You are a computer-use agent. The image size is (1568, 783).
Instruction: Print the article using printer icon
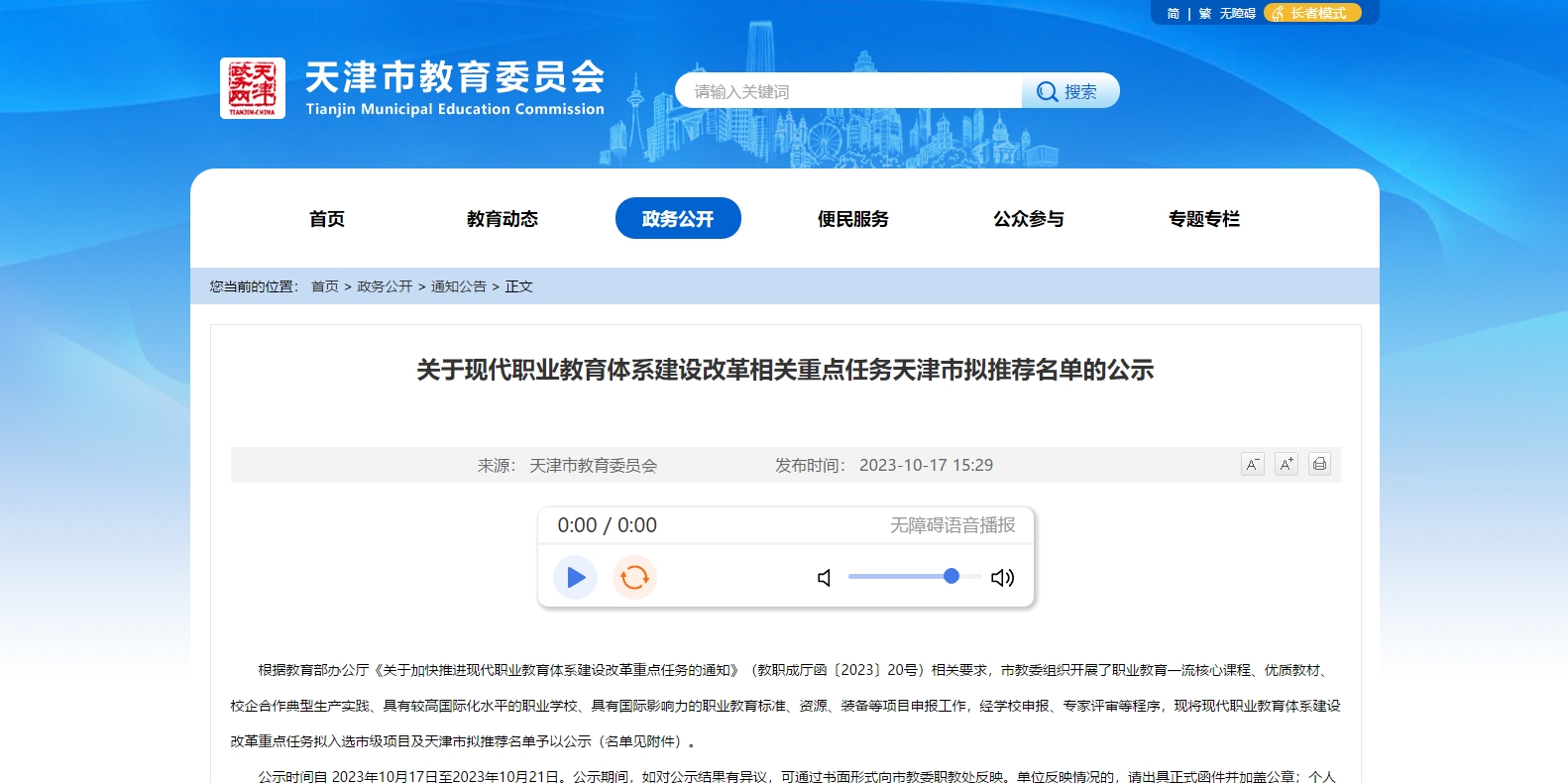(1319, 464)
